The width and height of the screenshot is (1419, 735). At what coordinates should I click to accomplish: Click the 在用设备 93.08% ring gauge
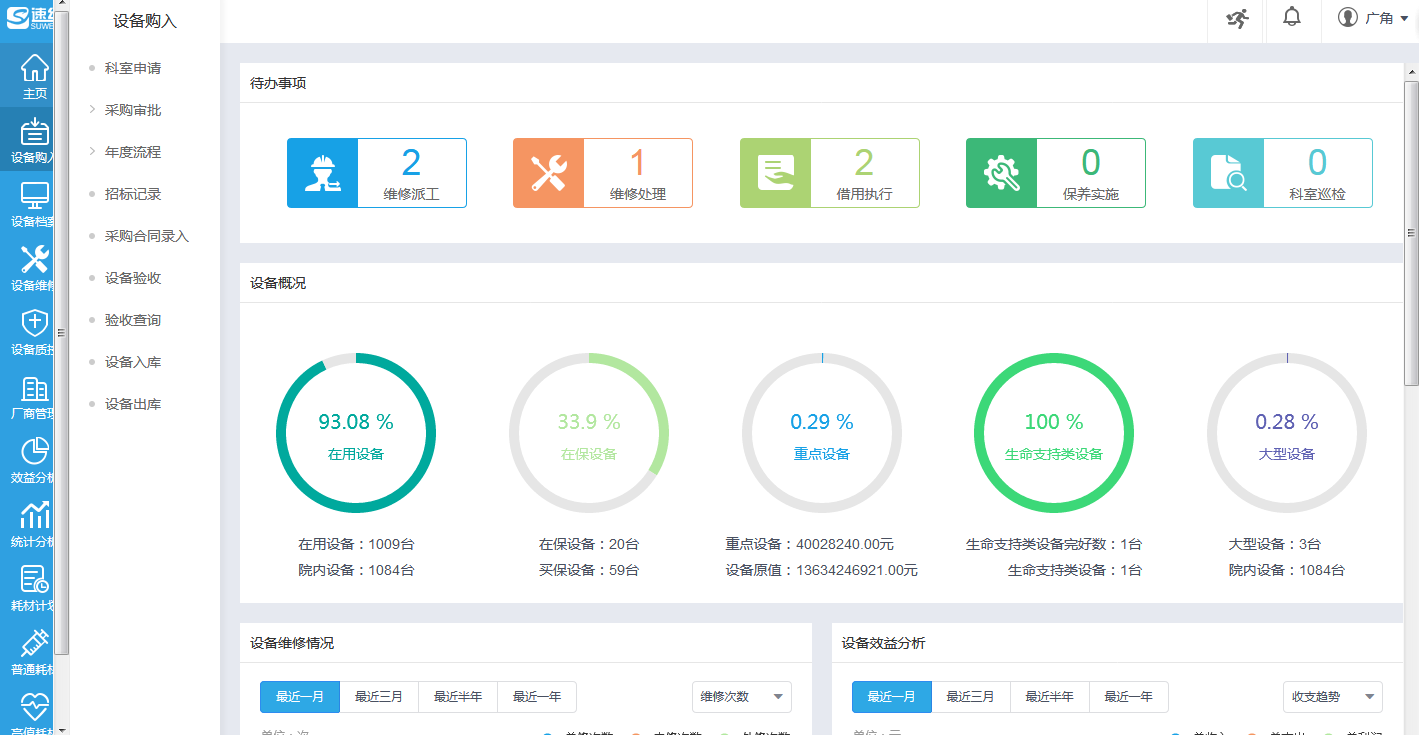pyautogui.click(x=356, y=433)
